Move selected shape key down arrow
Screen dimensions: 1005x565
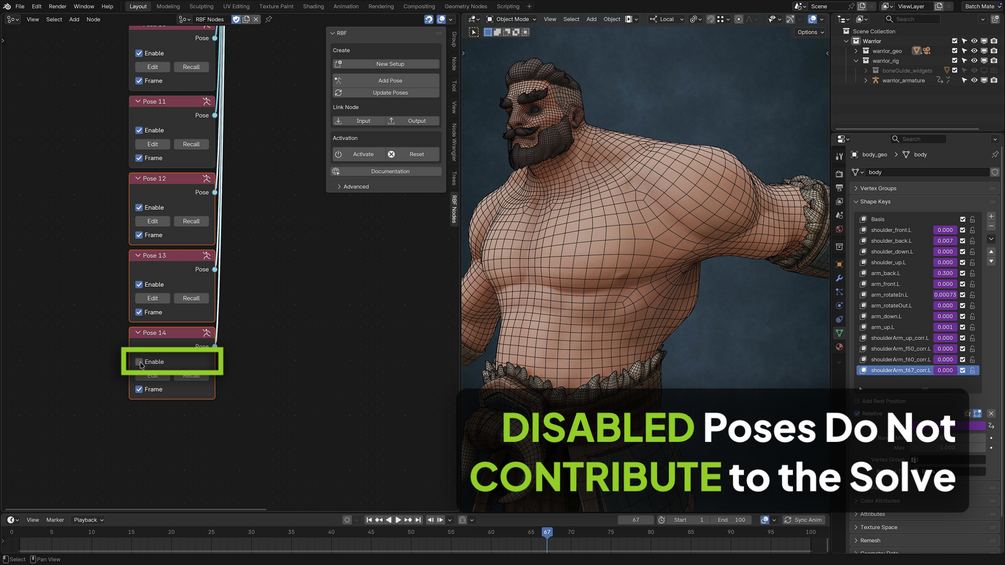tap(991, 261)
